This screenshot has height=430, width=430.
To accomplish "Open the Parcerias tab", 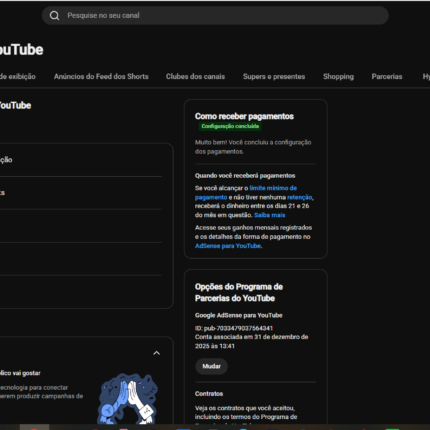I will click(x=387, y=76).
